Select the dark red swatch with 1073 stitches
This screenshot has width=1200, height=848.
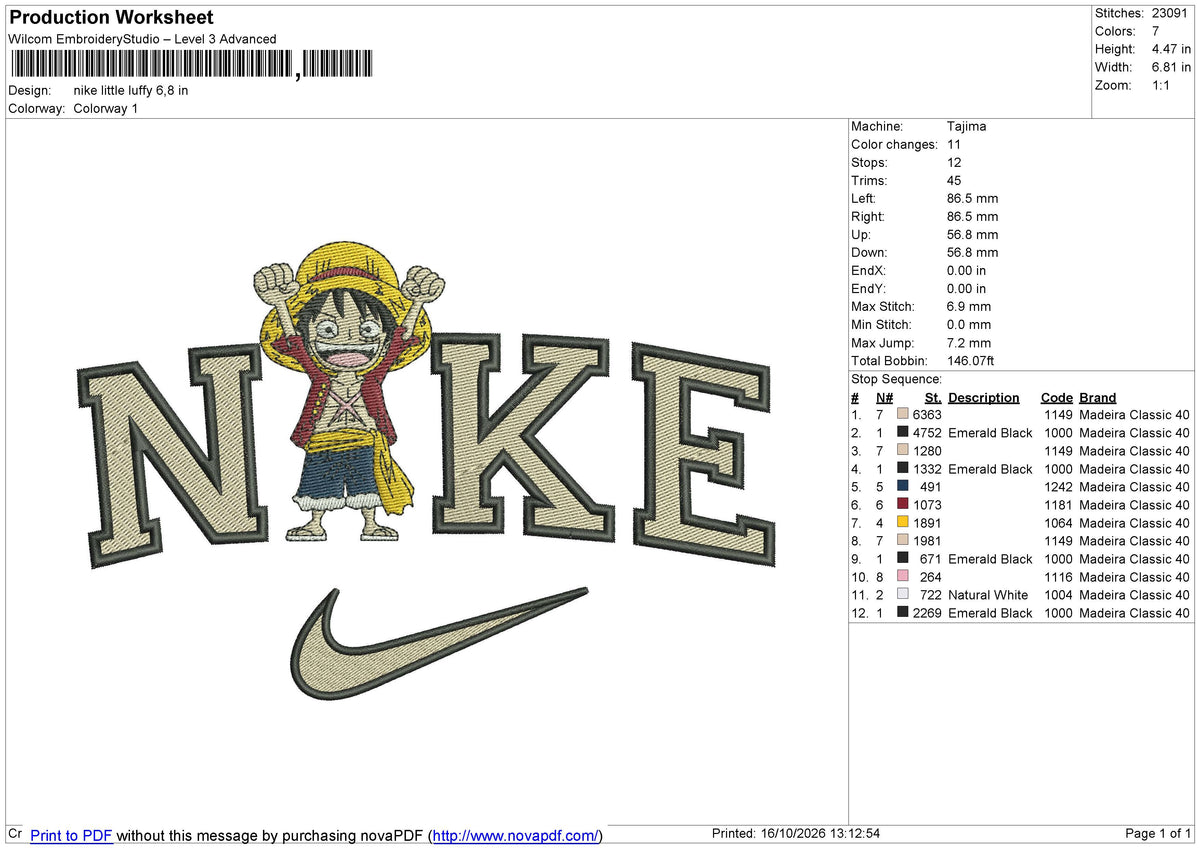coord(903,505)
